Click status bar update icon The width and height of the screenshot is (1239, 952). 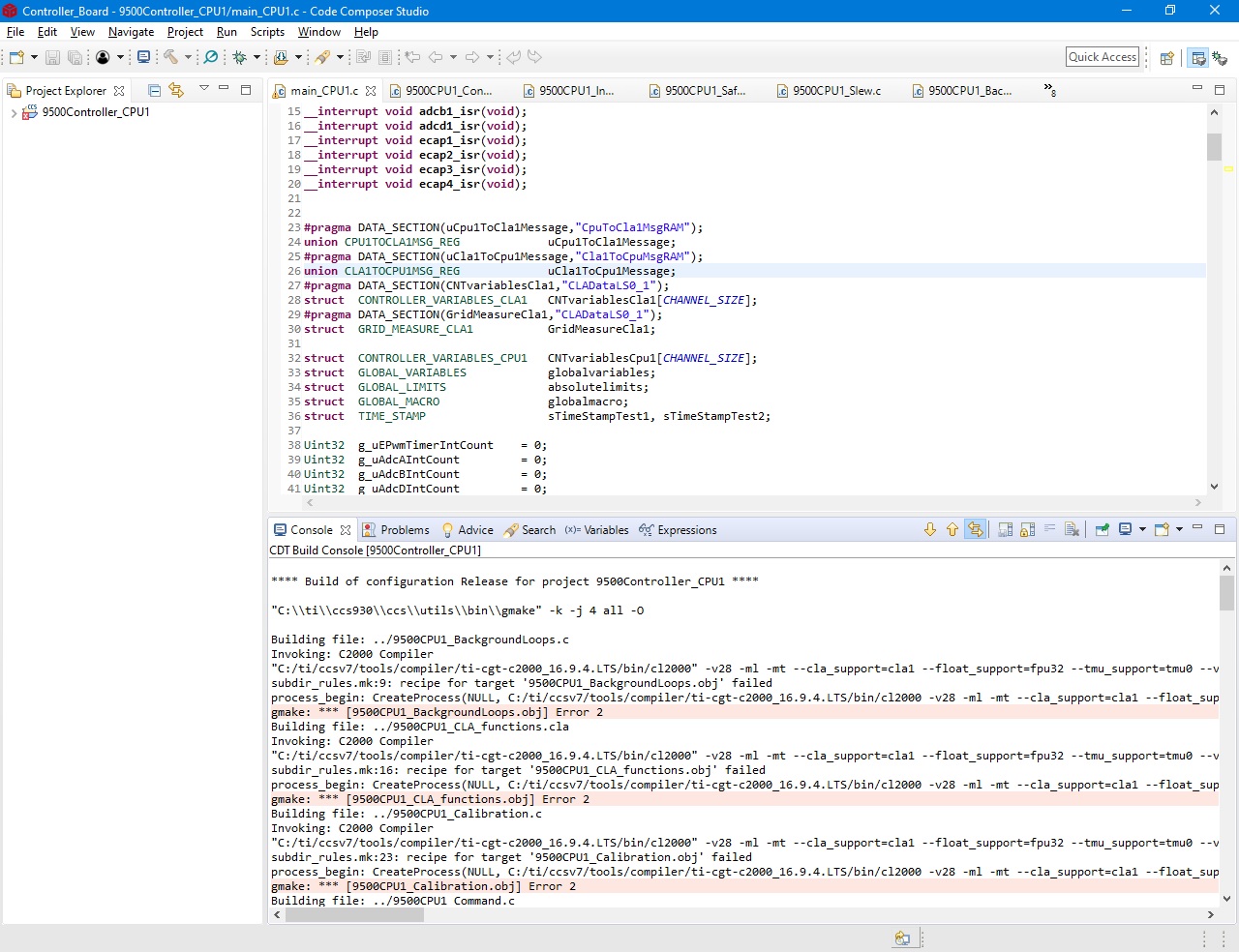pos(902,938)
